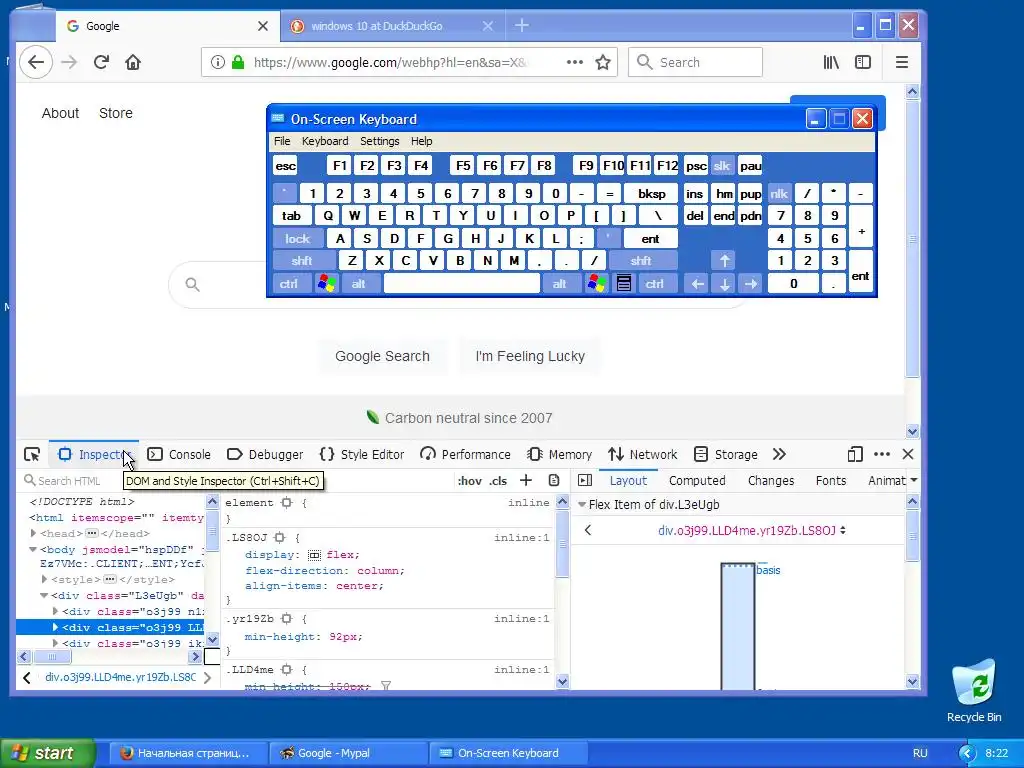Toggle the left shft key on the On-Screen Keyboard
The height and width of the screenshot is (768, 1024).
(302, 261)
